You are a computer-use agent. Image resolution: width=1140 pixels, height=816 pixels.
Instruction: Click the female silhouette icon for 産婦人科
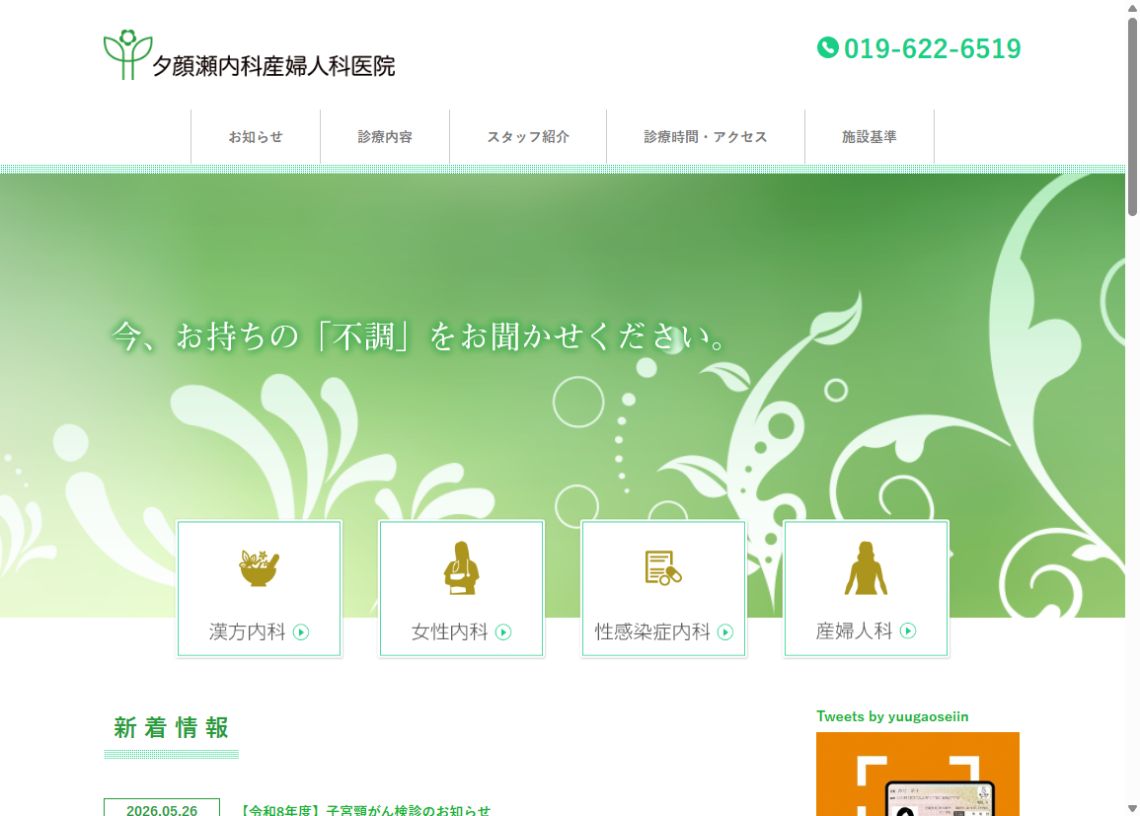pos(865,568)
